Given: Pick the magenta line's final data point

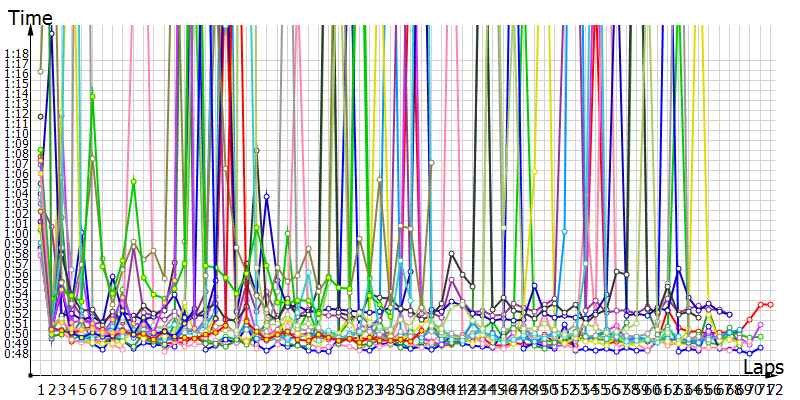Looking at the screenshot, I should pos(760,325).
